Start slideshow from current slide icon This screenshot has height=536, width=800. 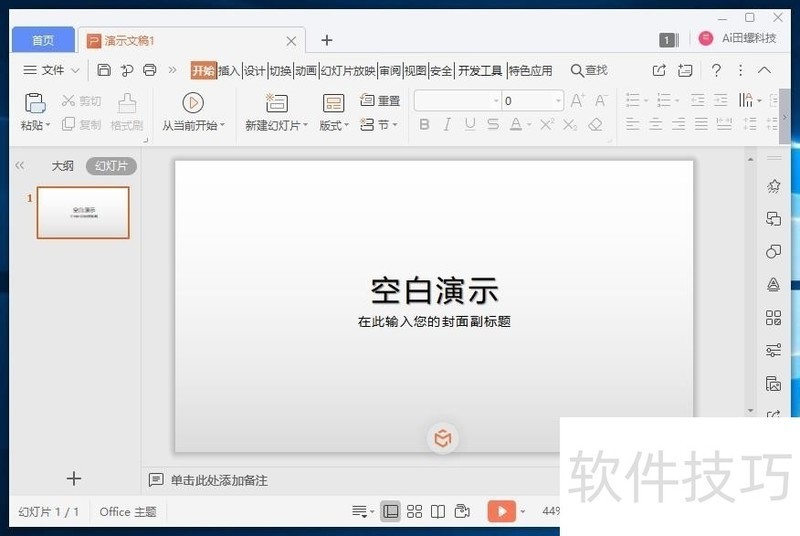click(x=193, y=102)
